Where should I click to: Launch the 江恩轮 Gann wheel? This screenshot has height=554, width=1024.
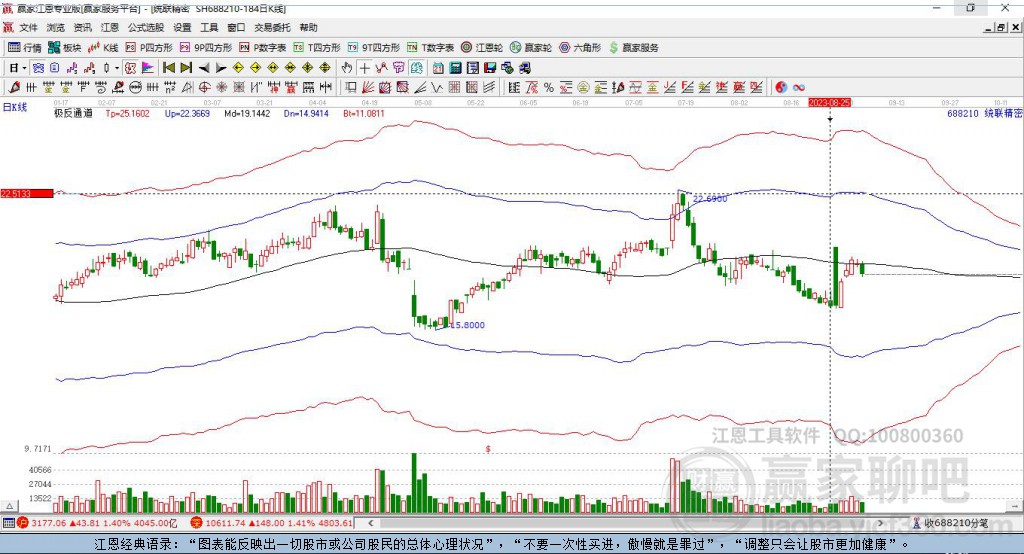click(x=482, y=48)
